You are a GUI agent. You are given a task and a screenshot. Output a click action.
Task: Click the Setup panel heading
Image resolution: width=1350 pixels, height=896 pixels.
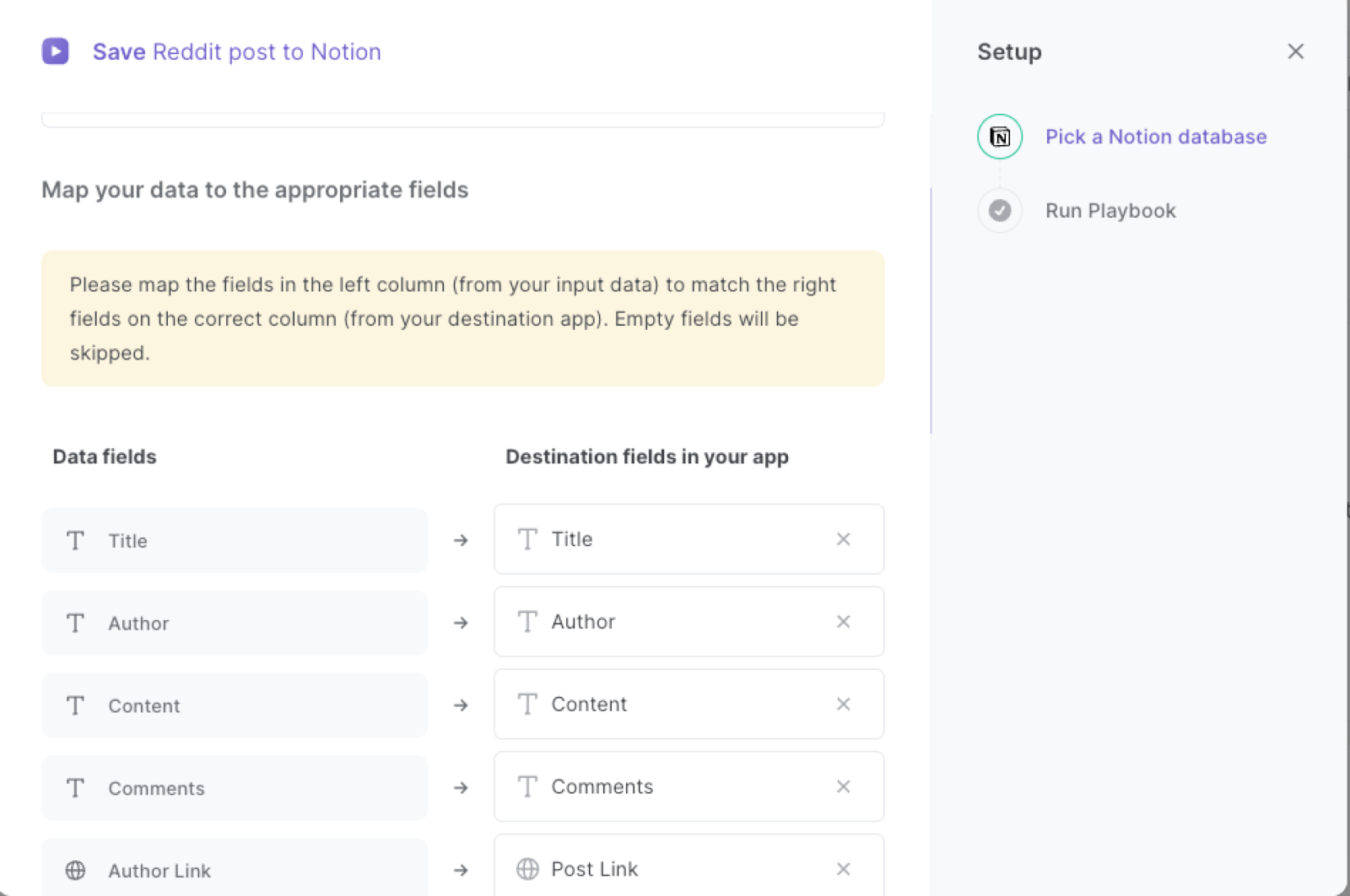point(1008,51)
